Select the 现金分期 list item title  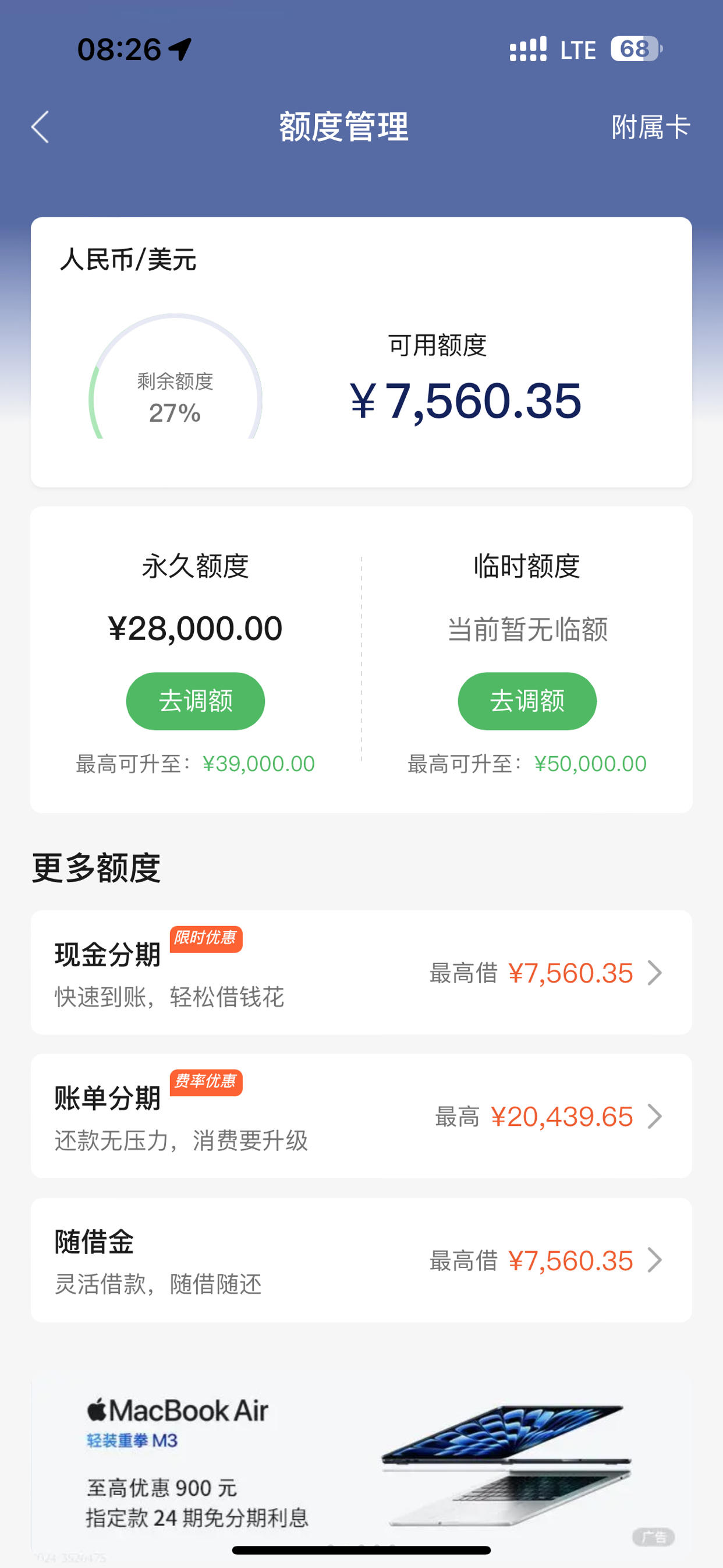pyautogui.click(x=108, y=954)
